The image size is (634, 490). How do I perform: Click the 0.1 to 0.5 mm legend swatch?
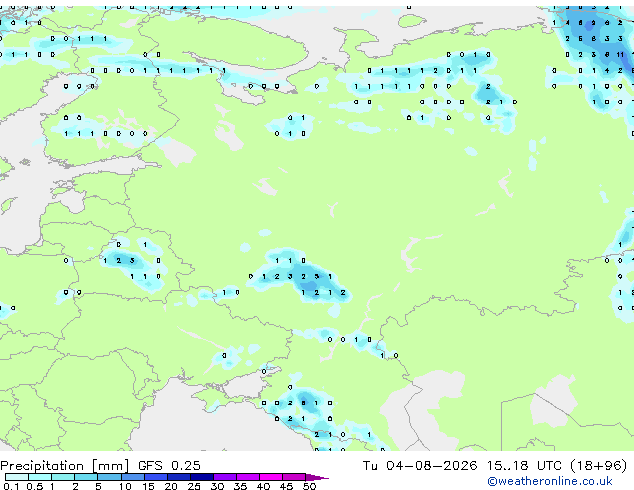(17, 477)
